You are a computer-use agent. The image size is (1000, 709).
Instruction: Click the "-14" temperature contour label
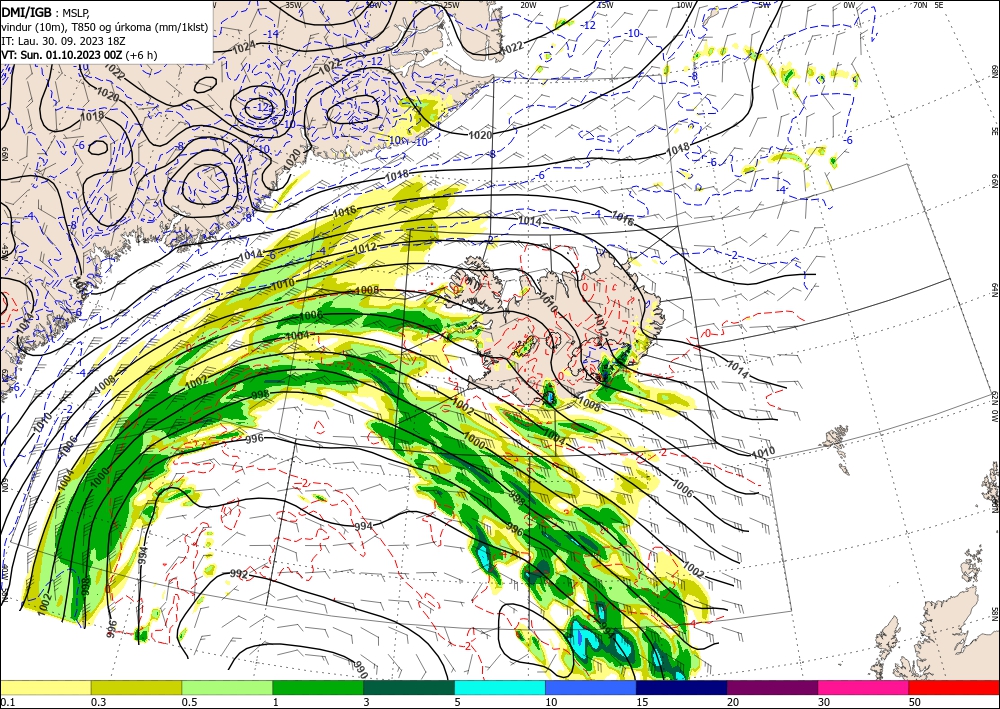[272, 34]
